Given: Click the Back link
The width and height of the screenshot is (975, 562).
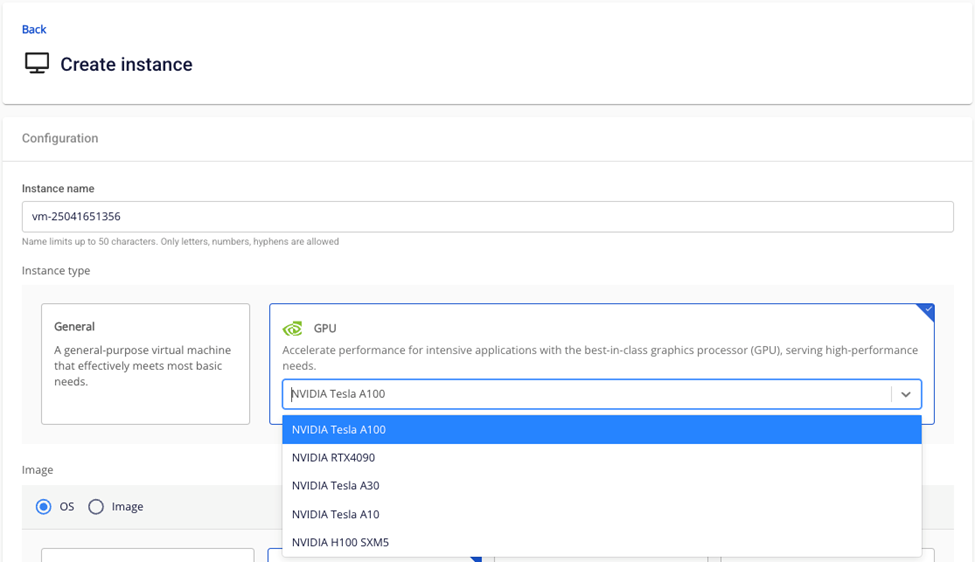Looking at the screenshot, I should (x=34, y=29).
